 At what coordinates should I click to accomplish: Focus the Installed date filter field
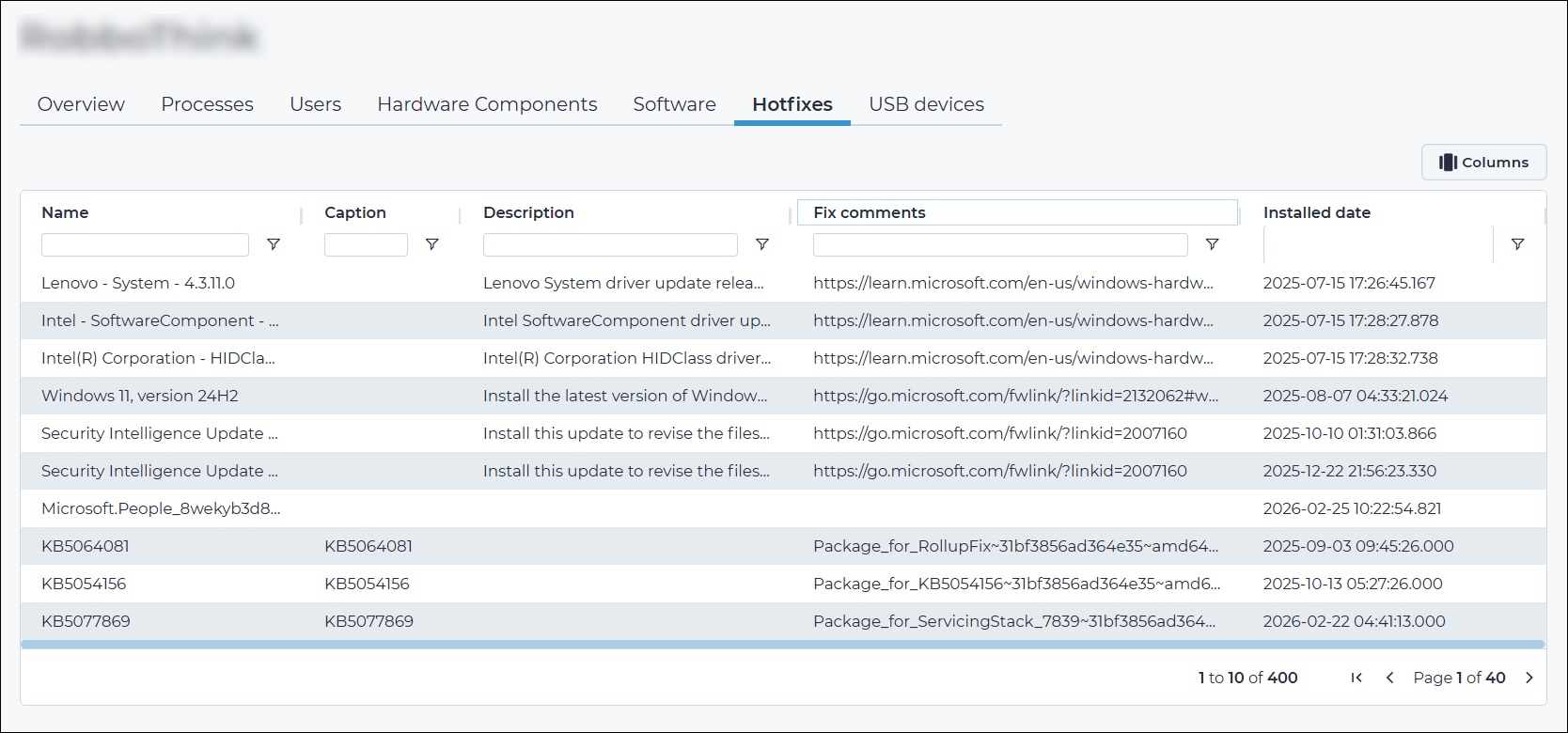[x=1378, y=244]
